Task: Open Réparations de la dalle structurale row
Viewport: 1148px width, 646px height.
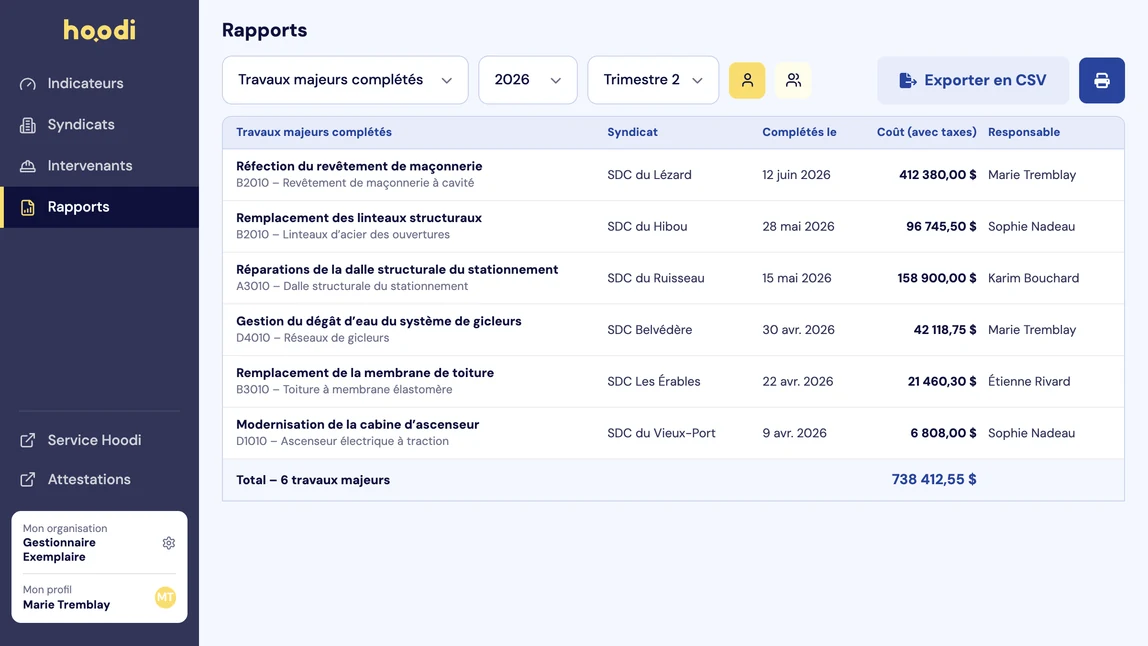Action: click(x=673, y=278)
